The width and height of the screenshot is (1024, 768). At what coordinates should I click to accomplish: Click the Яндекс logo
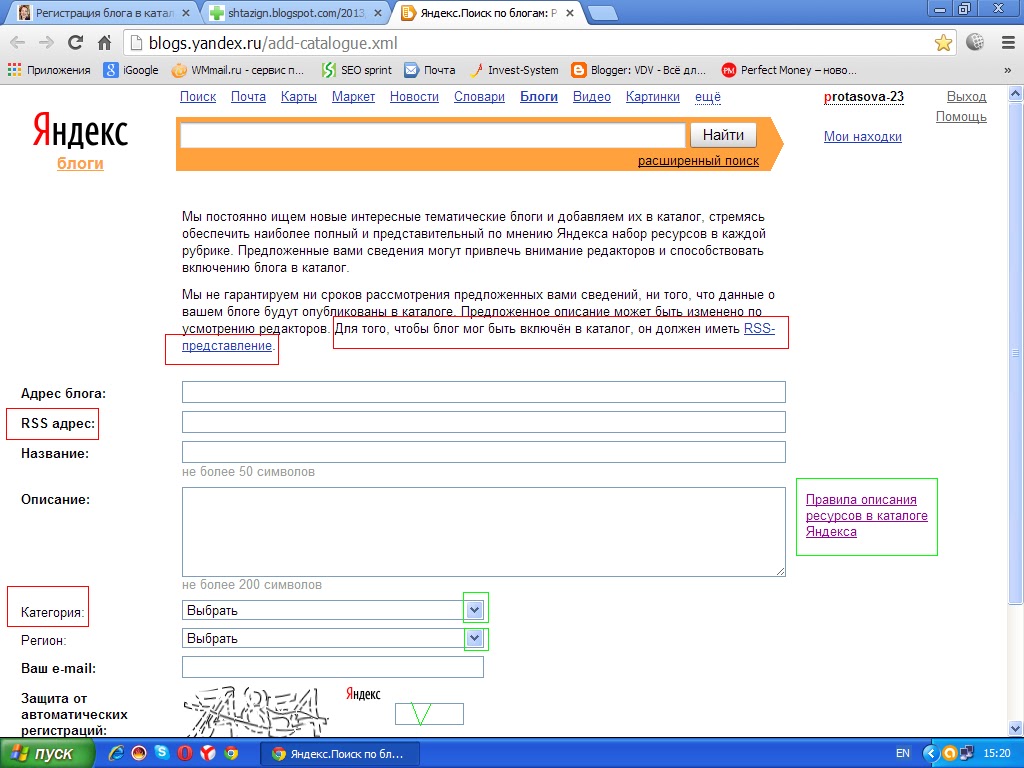point(80,131)
